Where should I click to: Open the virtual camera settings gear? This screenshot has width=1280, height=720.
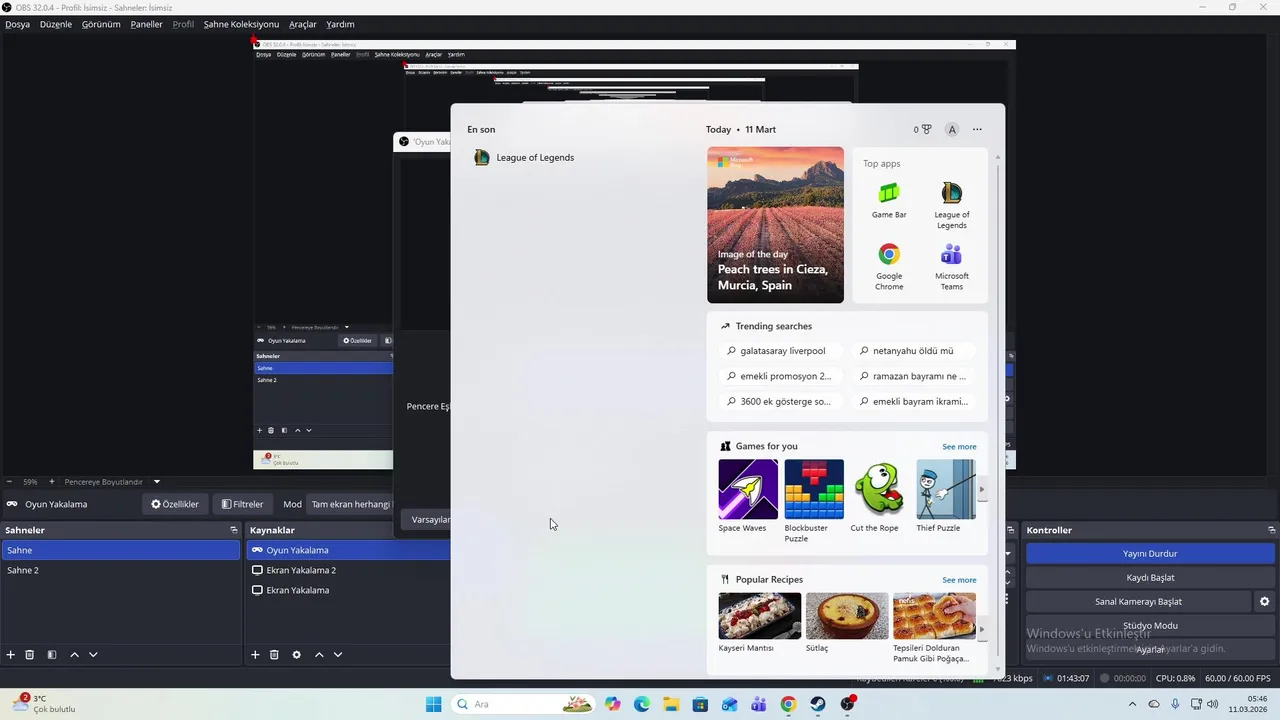click(x=1264, y=602)
